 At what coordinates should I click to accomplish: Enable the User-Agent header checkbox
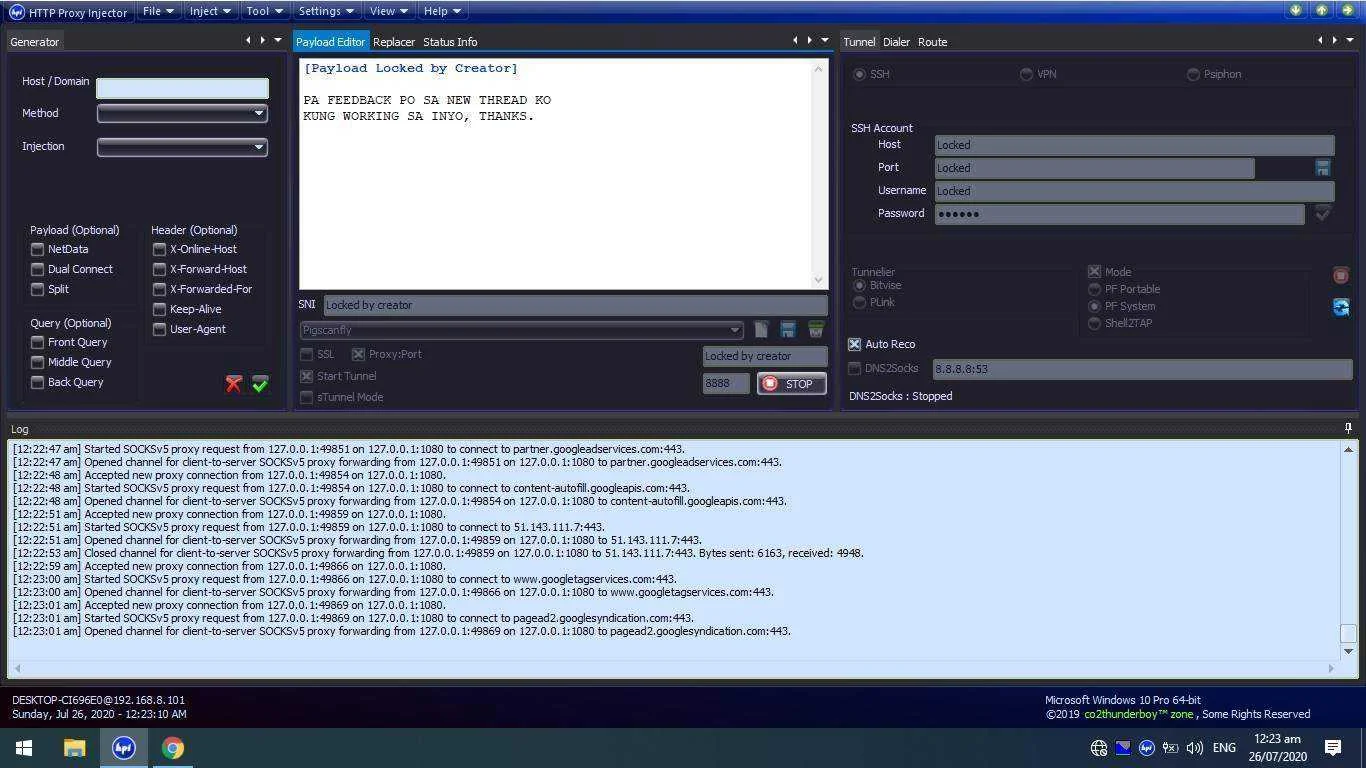pyautogui.click(x=159, y=329)
